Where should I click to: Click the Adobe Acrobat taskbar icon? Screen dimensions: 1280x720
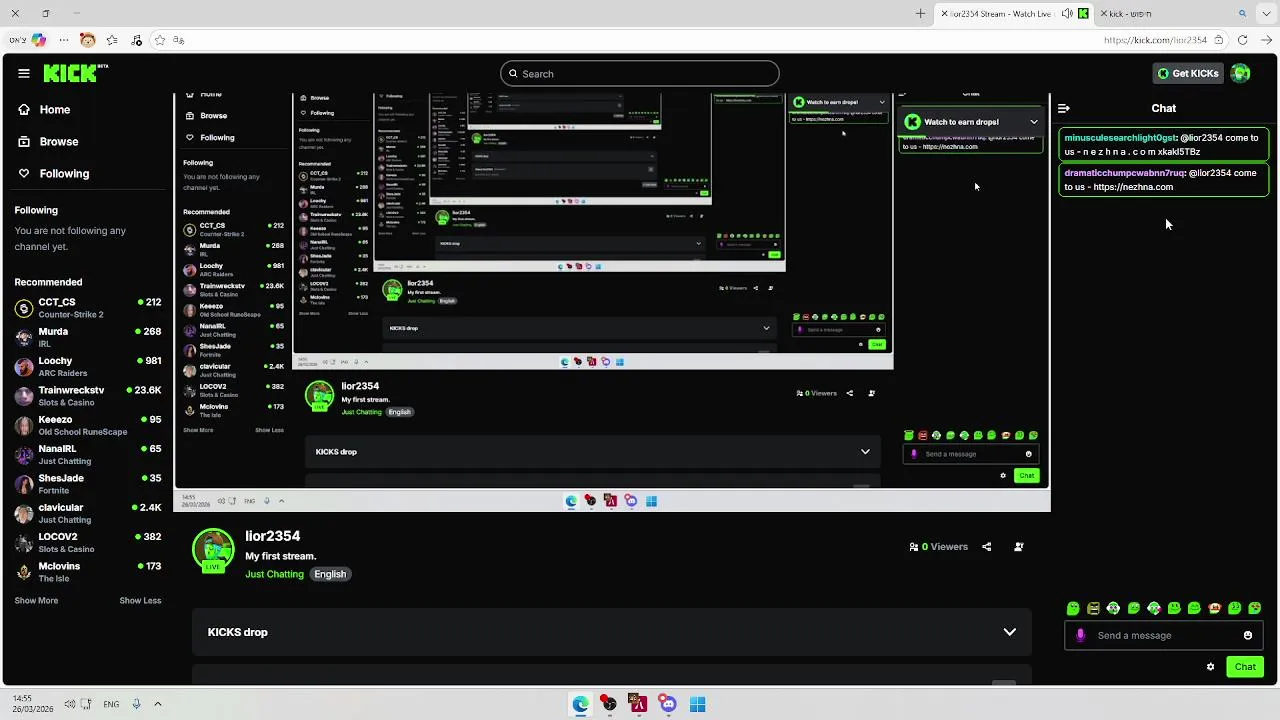tap(638, 704)
